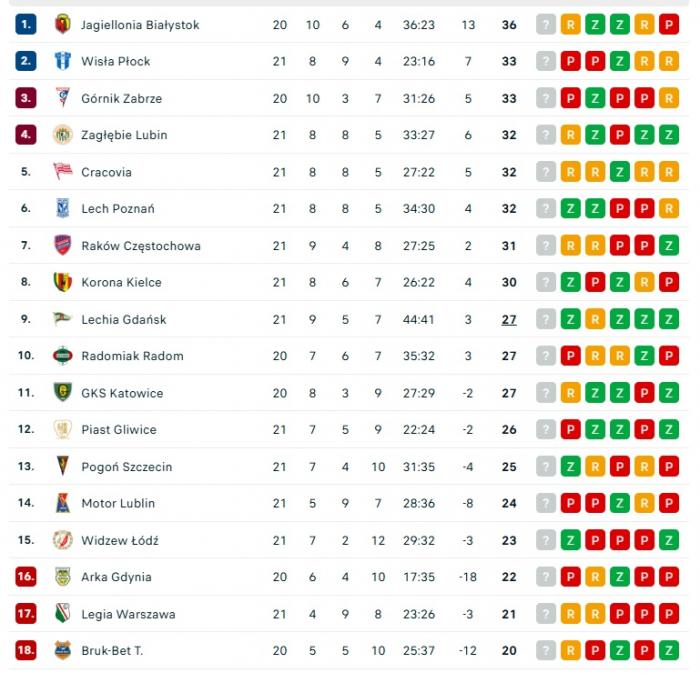Select the Legia Warszawa club logo

pyautogui.click(x=63, y=614)
